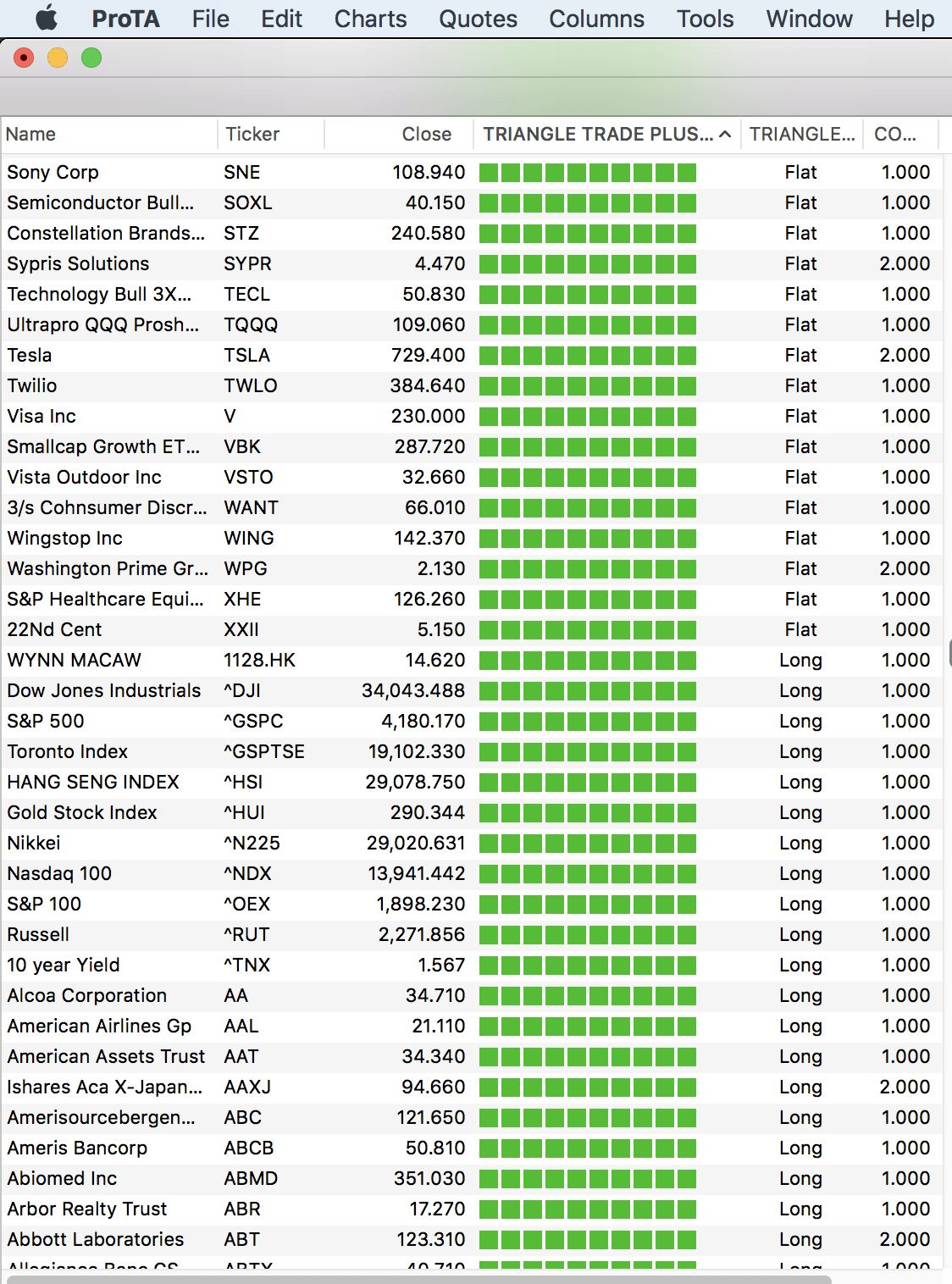Screen dimensions: 952x1284
Task: Open the Quotes menu
Action: 478,19
